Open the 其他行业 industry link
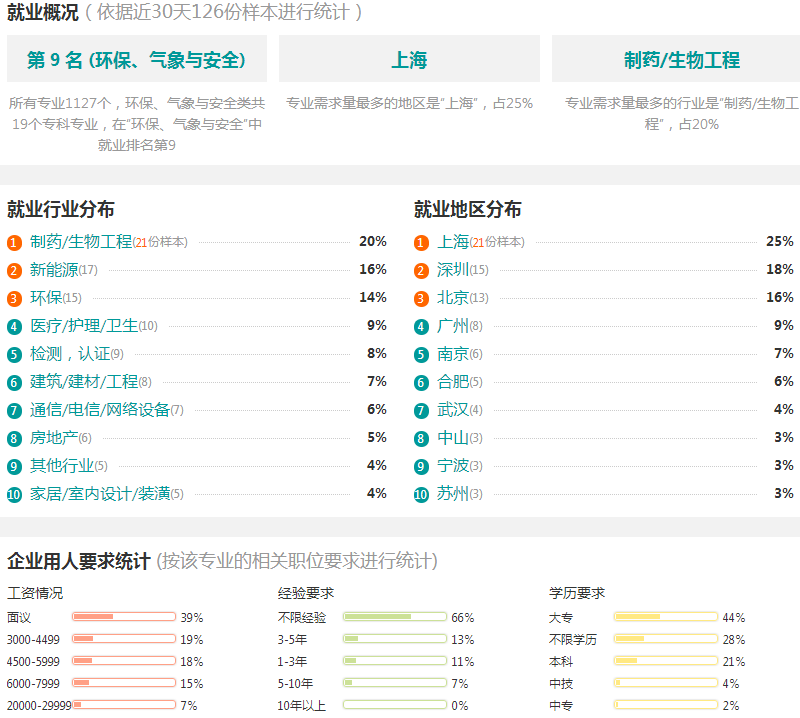 coord(62,466)
